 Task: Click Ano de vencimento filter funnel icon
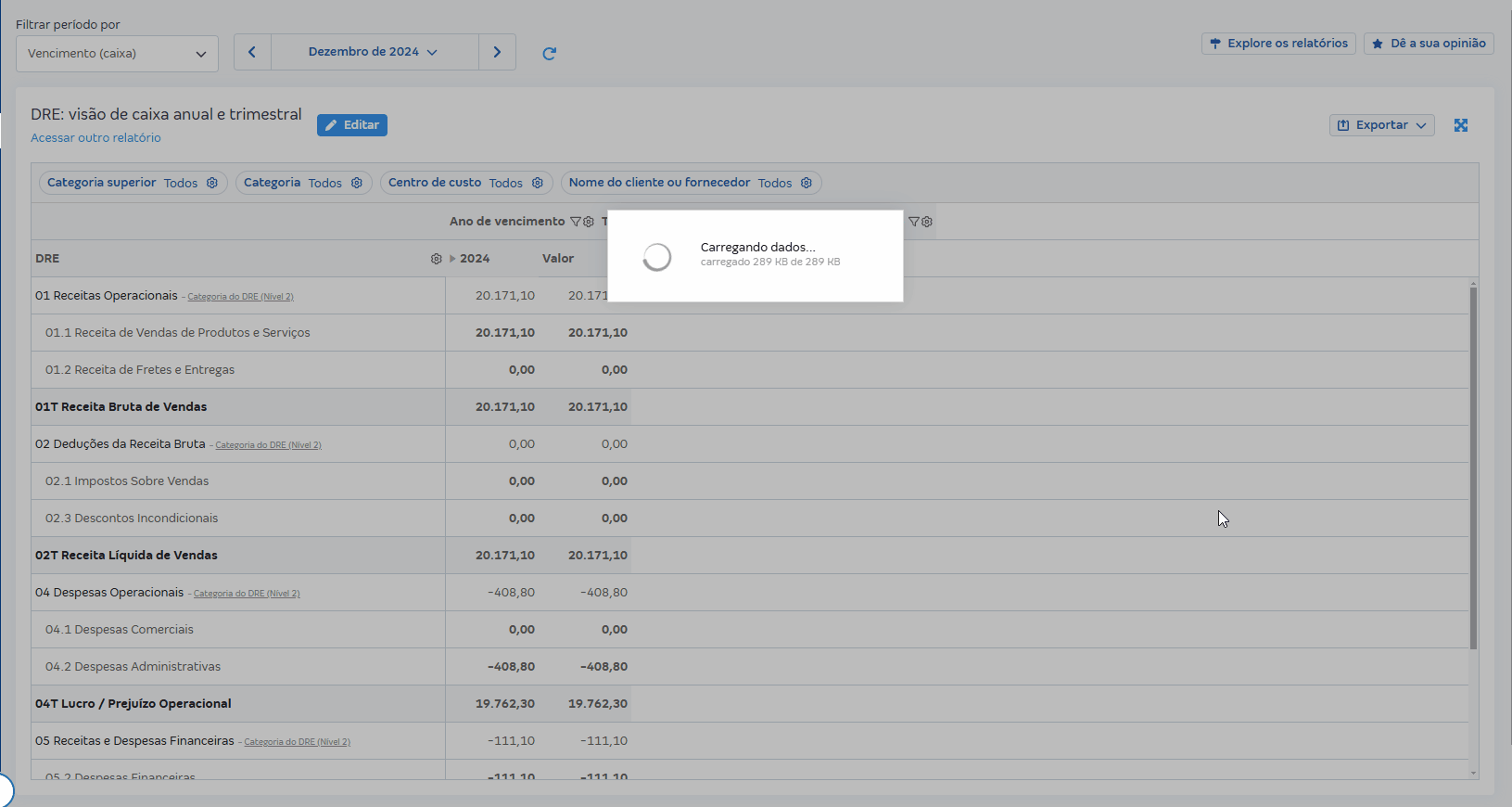coord(576,222)
